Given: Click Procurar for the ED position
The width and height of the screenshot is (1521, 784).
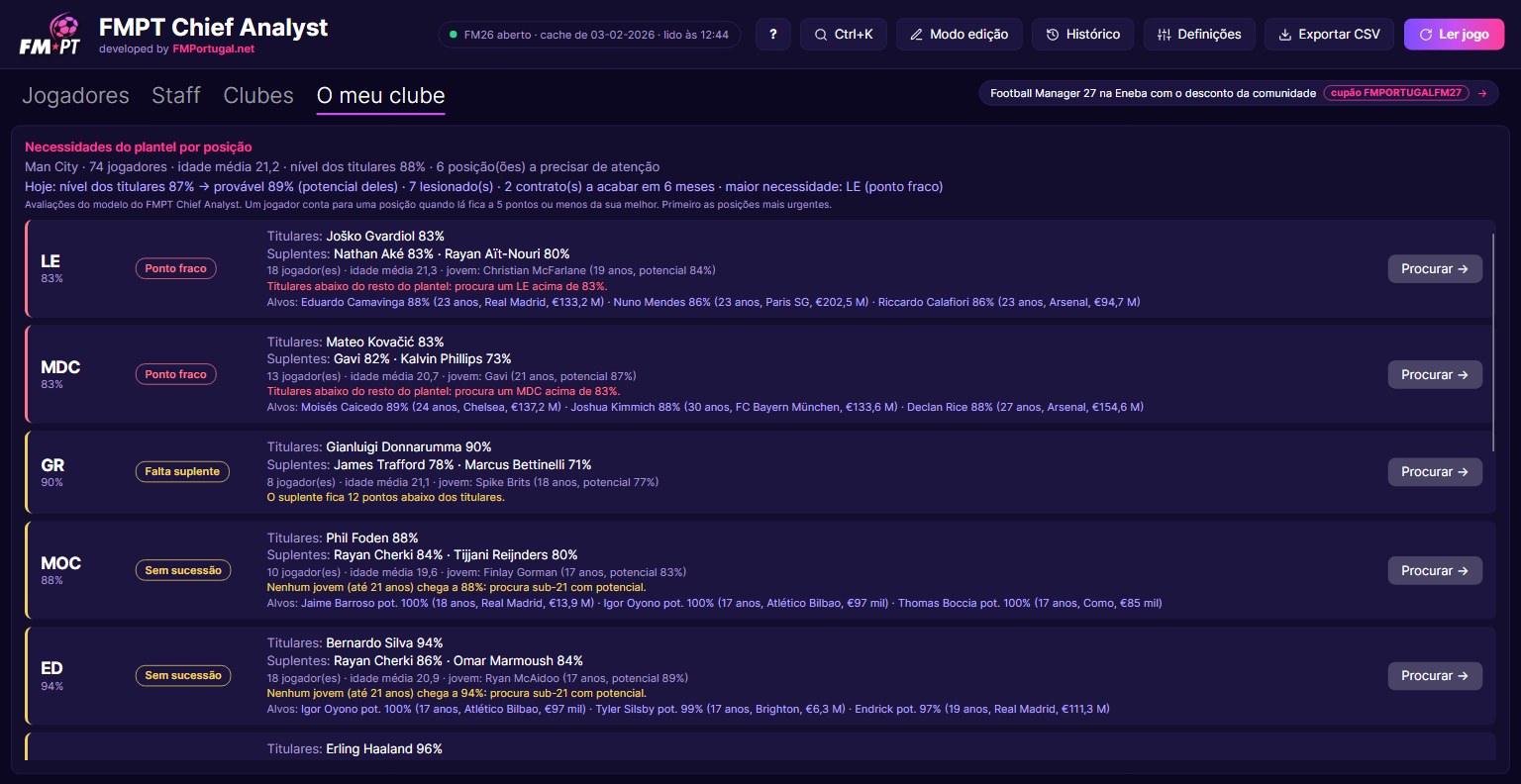Looking at the screenshot, I should click(x=1435, y=675).
